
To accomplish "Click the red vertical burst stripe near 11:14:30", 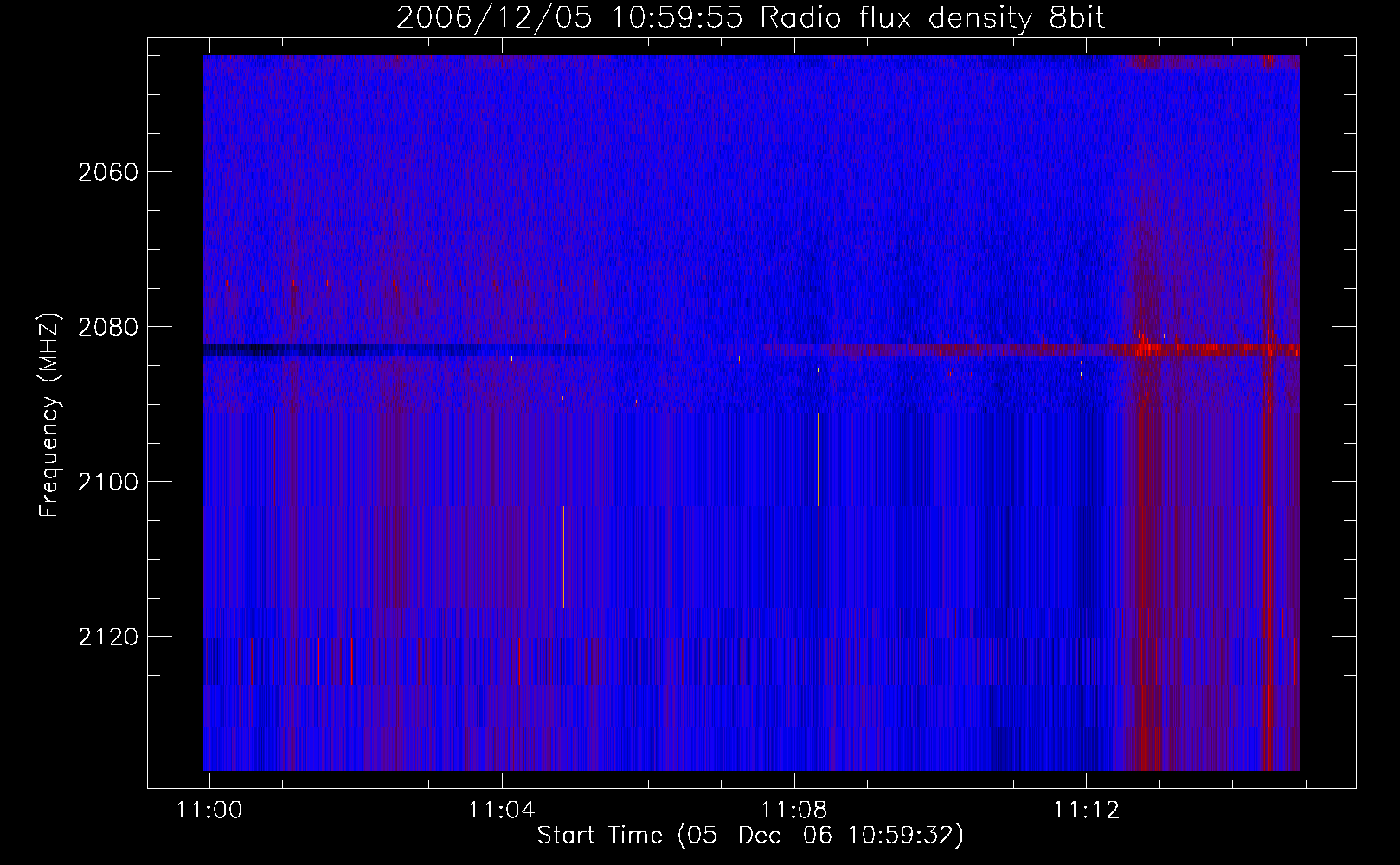I will (1269, 413).
